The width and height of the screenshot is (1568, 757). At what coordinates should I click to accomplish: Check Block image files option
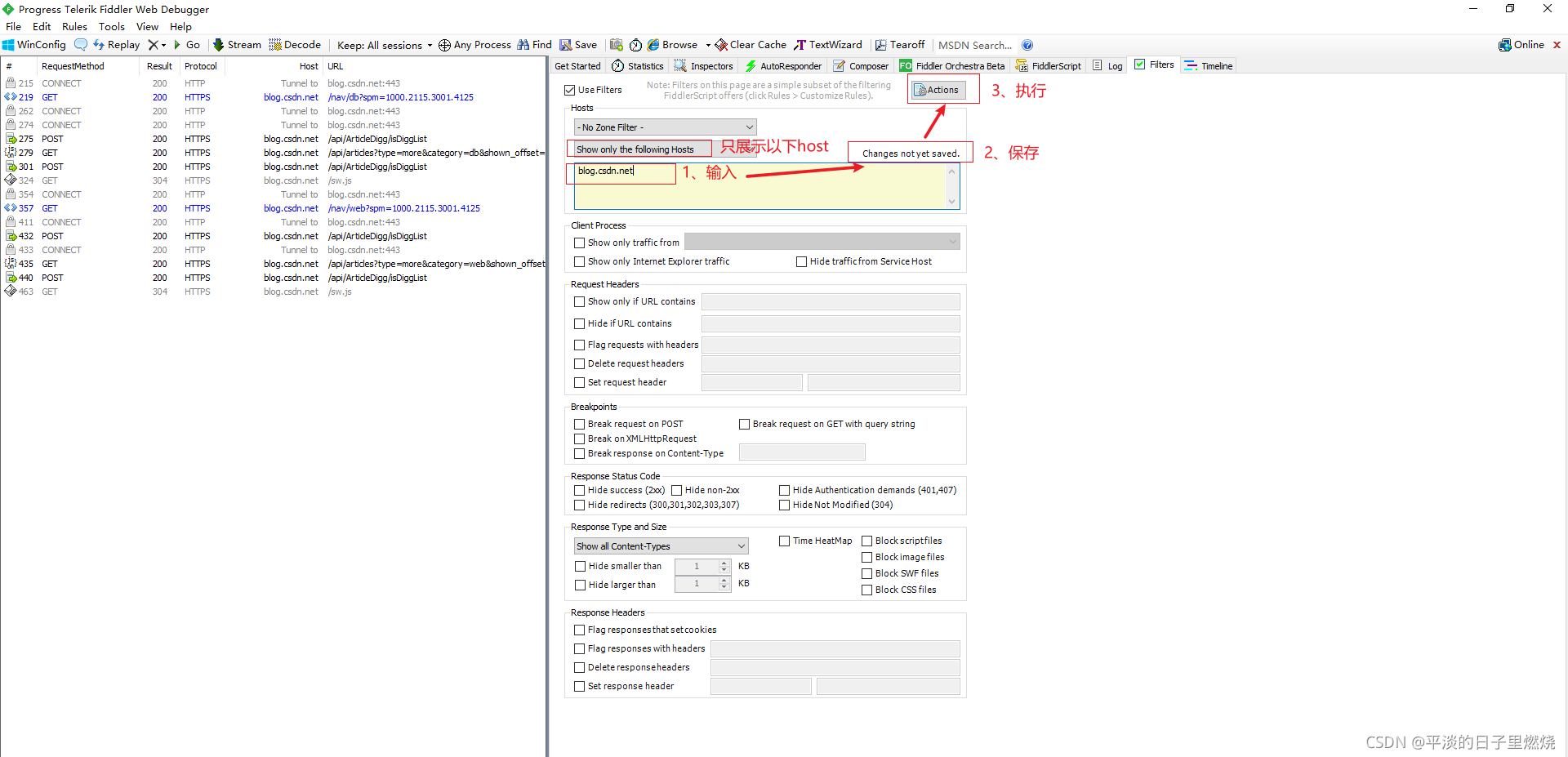click(866, 557)
